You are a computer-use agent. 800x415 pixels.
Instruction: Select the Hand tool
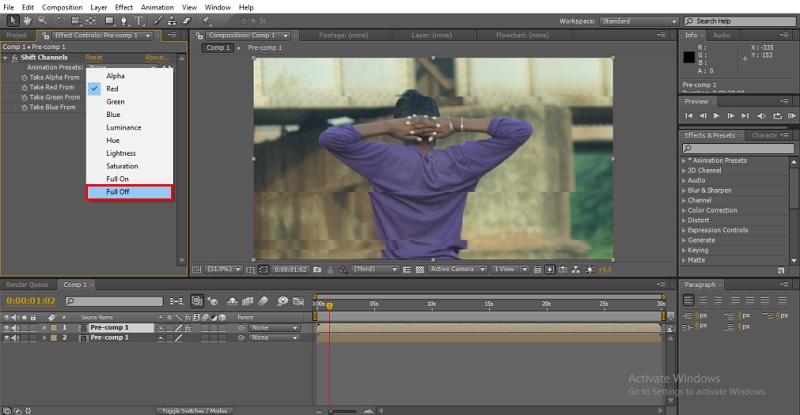(28, 21)
